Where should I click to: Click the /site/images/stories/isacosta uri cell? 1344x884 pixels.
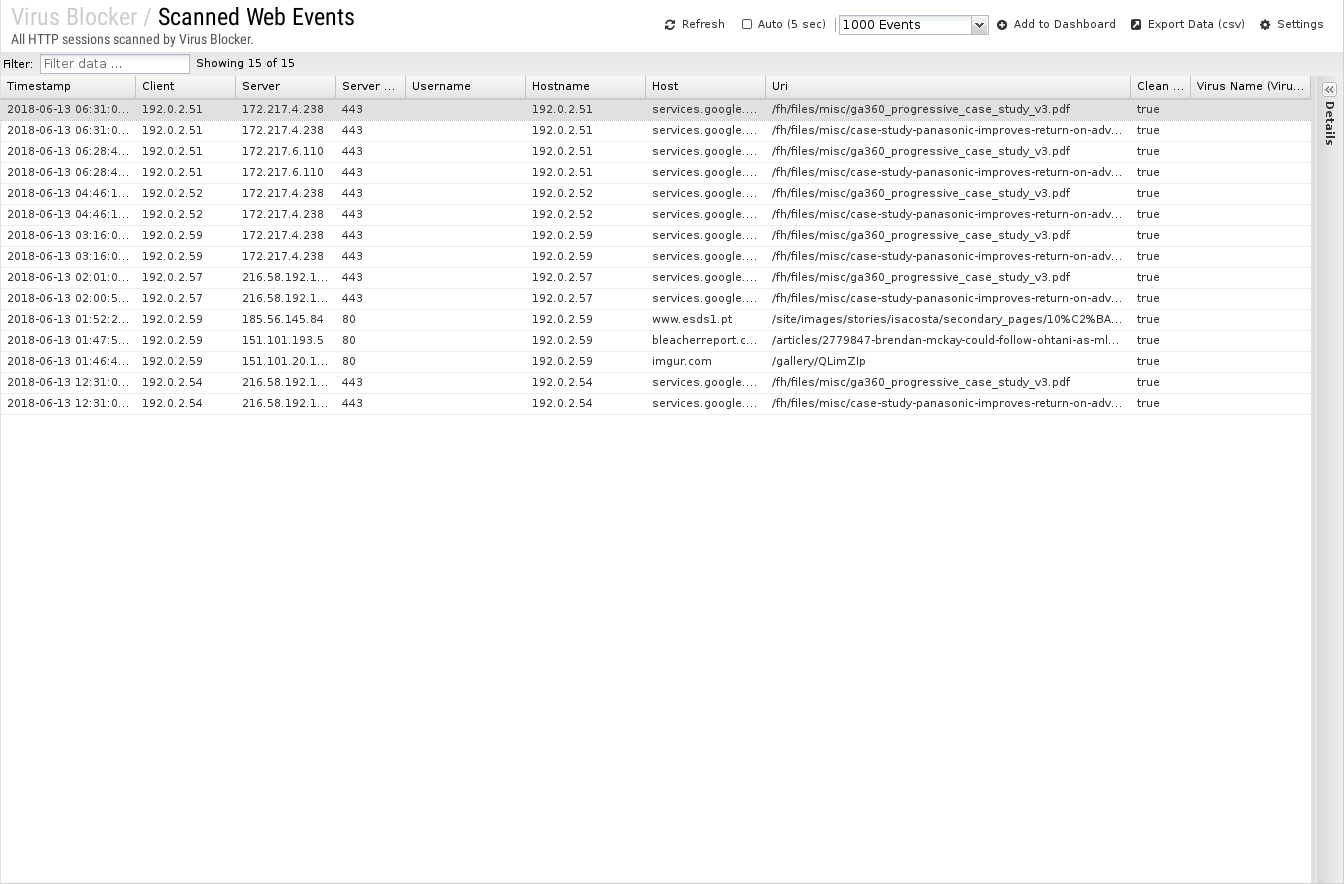[948, 320]
